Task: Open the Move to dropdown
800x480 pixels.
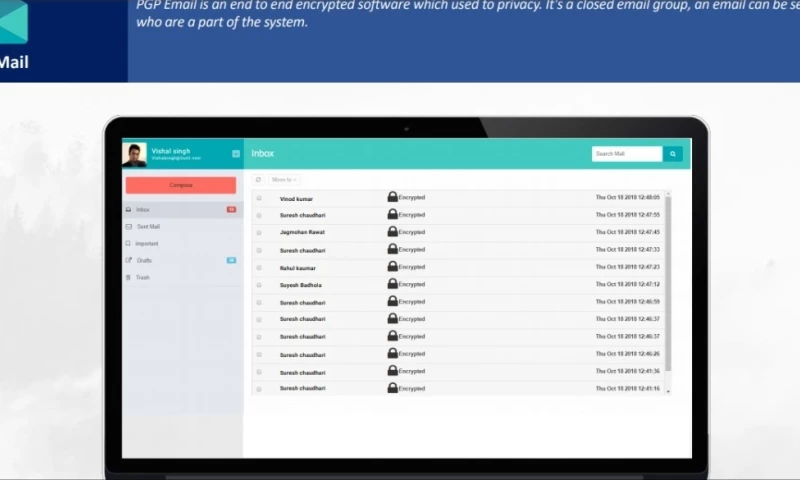Action: coord(284,180)
